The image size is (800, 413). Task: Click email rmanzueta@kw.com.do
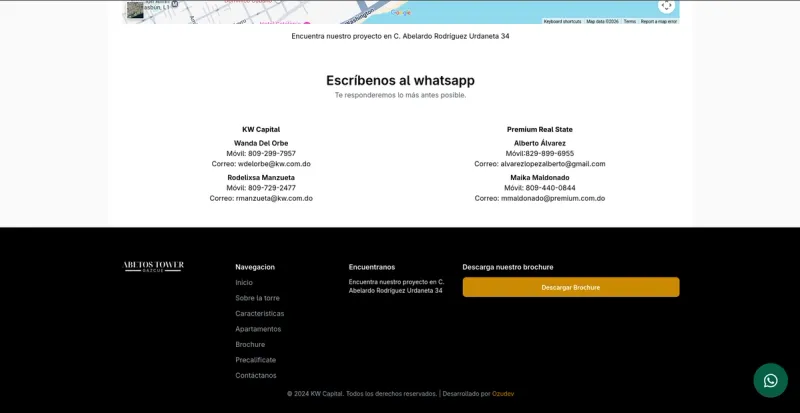coord(274,198)
